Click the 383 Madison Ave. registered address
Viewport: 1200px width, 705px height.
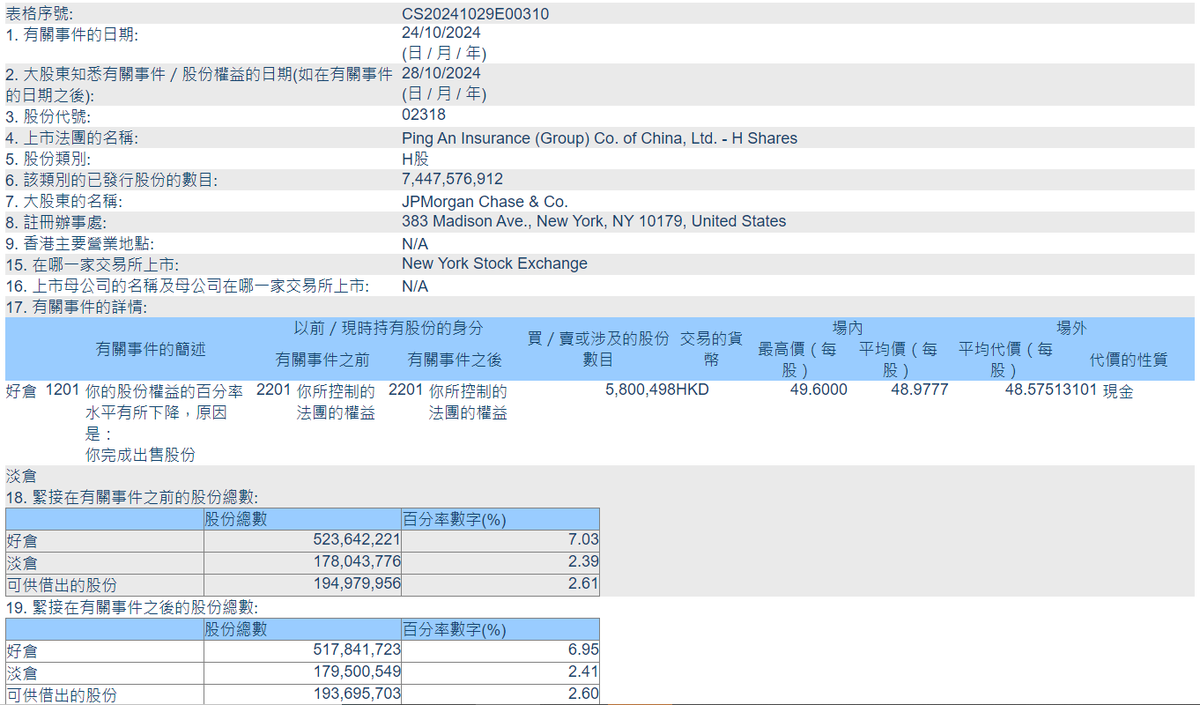pyautogui.click(x=594, y=221)
